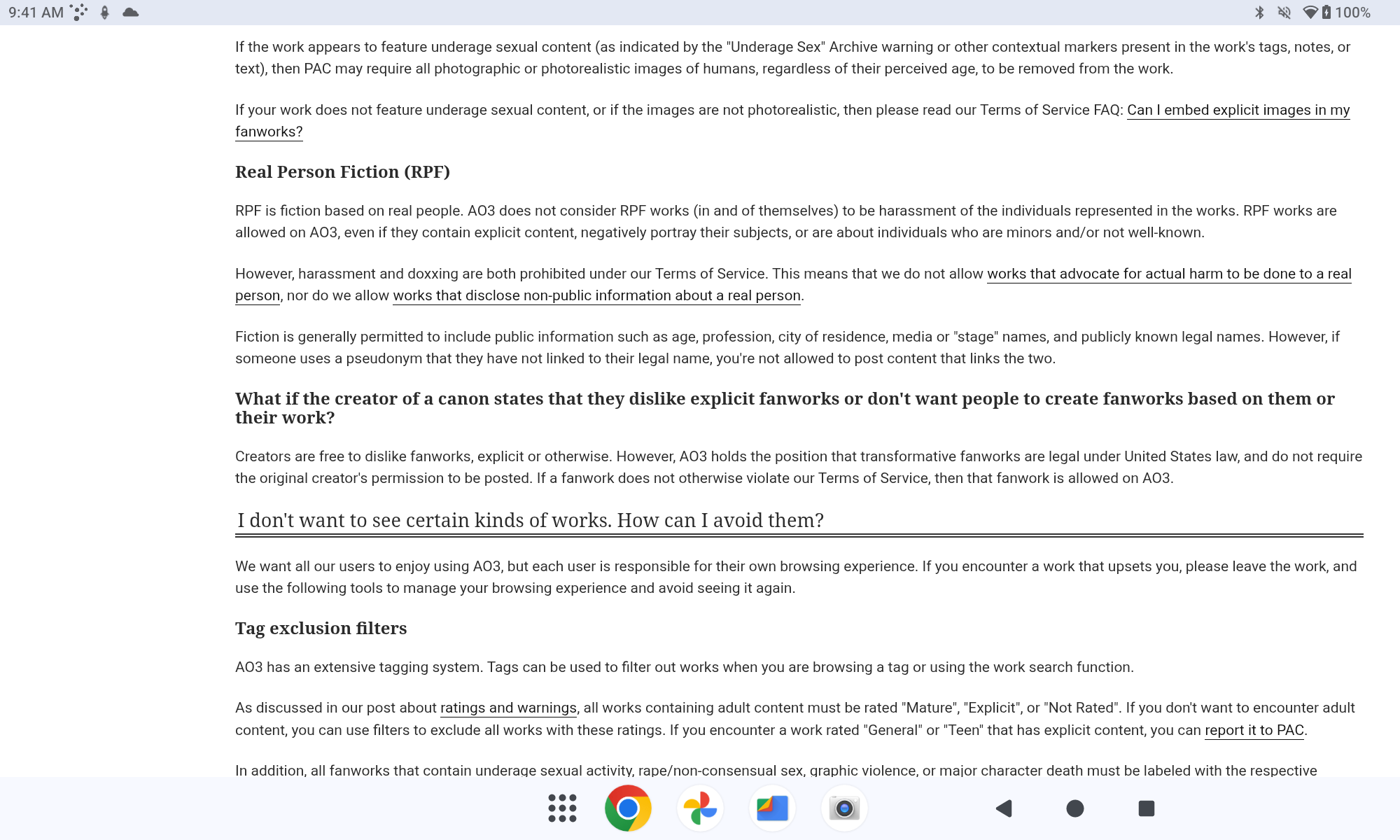The height and width of the screenshot is (840, 1400).
Task: Click paragraph starting 'If the work appears to feature'
Action: (x=792, y=57)
